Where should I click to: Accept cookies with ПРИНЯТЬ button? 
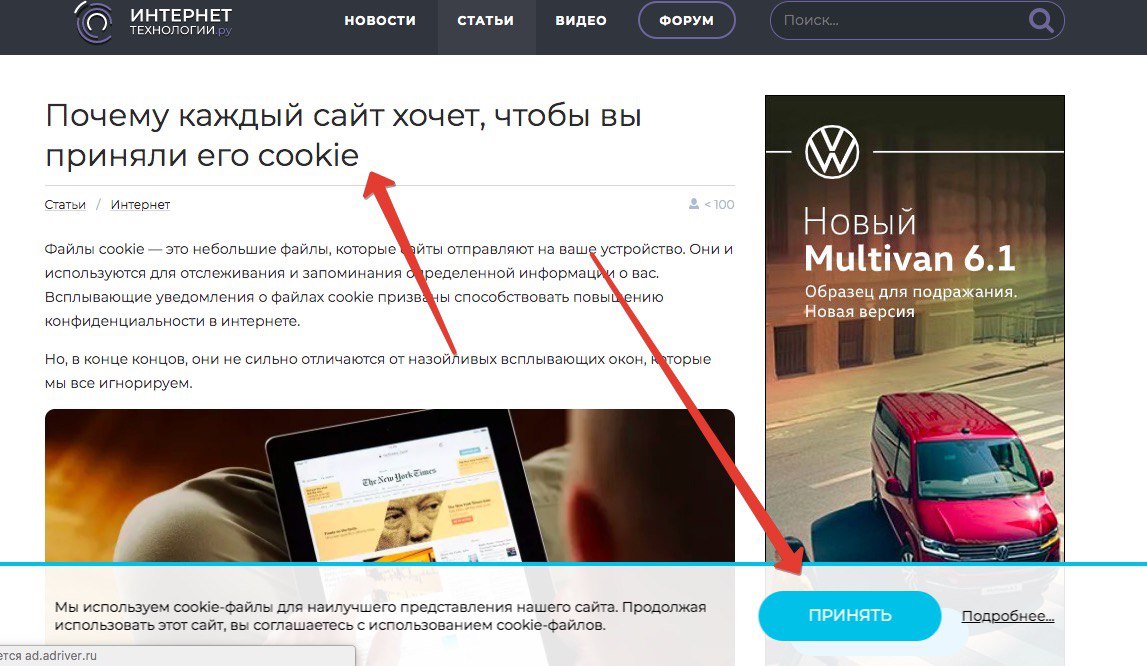click(x=849, y=616)
